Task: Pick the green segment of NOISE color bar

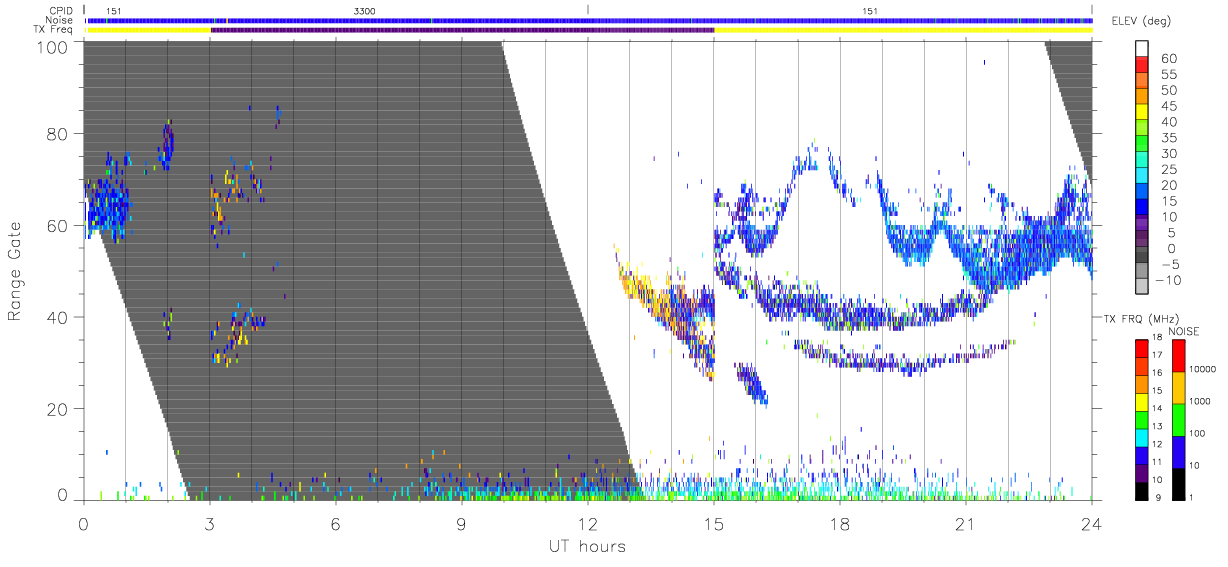Action: click(x=1179, y=420)
